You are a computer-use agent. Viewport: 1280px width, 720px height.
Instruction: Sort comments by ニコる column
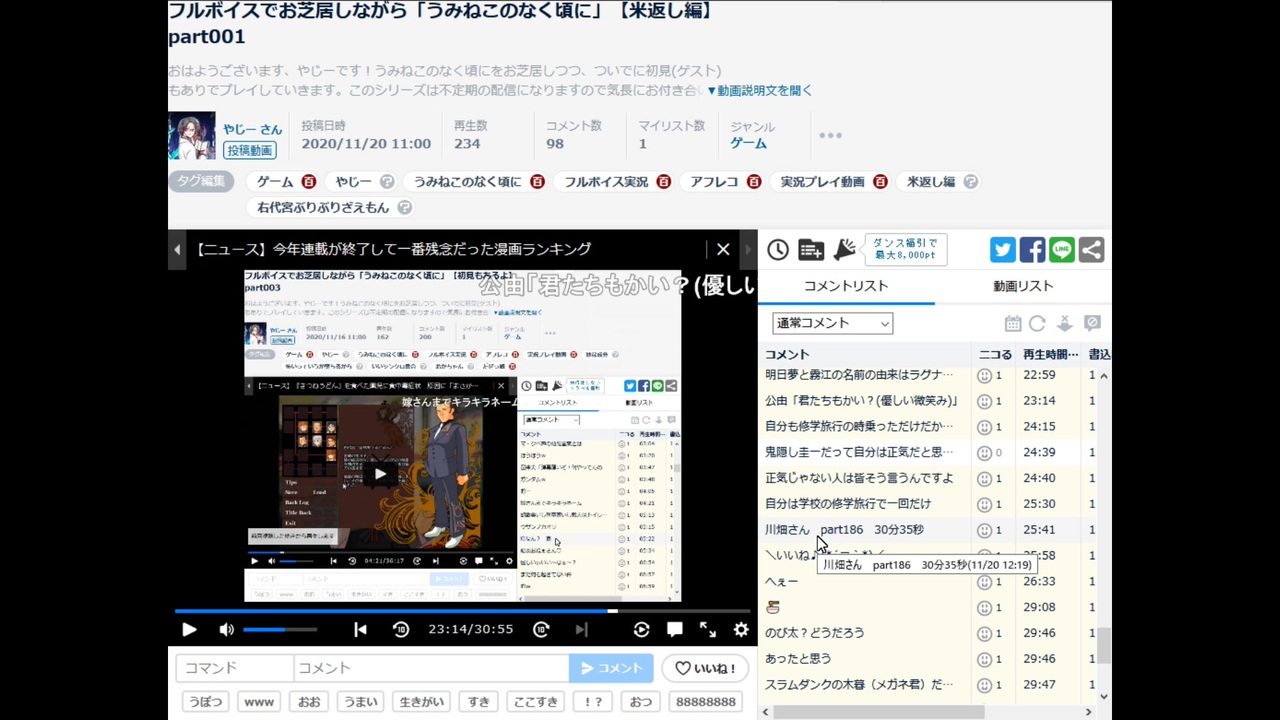coord(994,354)
